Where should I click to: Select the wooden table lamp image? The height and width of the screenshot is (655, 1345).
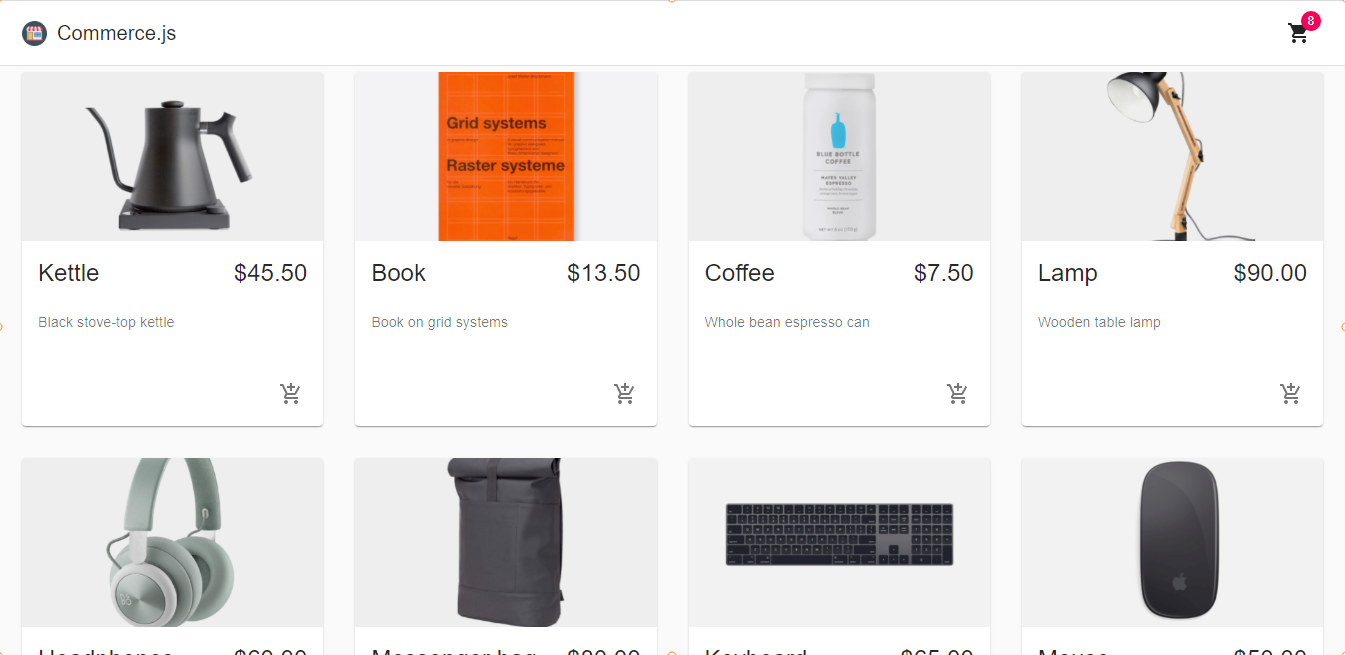[1172, 156]
